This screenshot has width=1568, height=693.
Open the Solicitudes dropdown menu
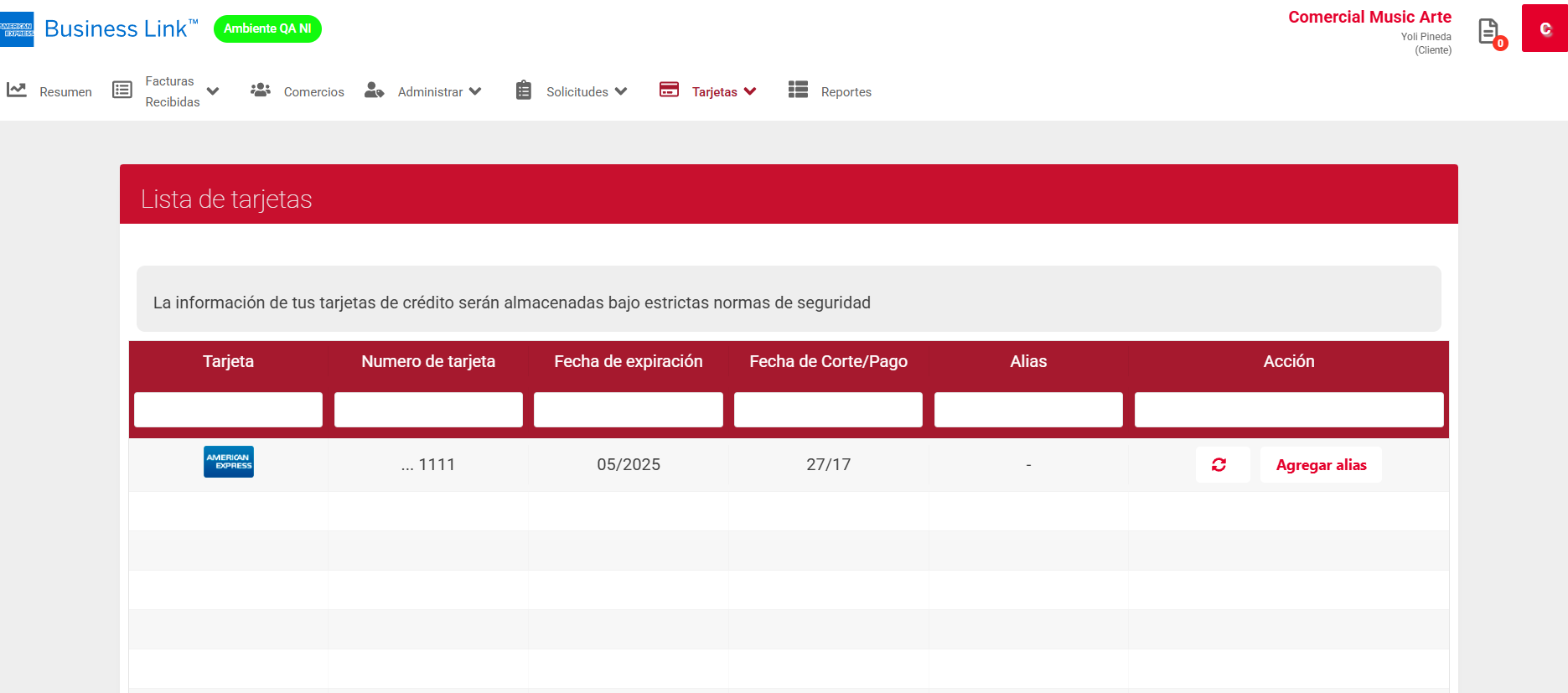pos(621,91)
